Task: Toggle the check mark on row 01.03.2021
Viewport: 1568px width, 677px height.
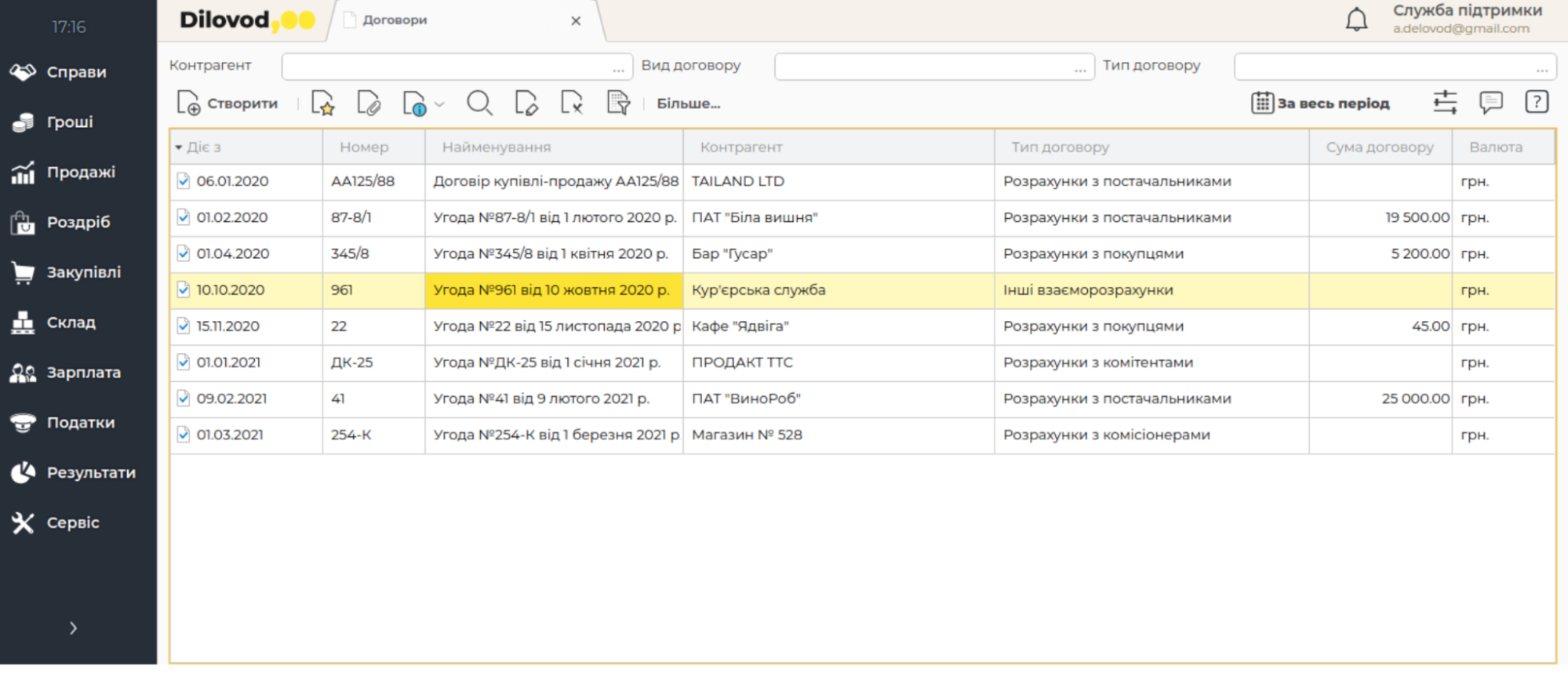Action: (x=184, y=435)
